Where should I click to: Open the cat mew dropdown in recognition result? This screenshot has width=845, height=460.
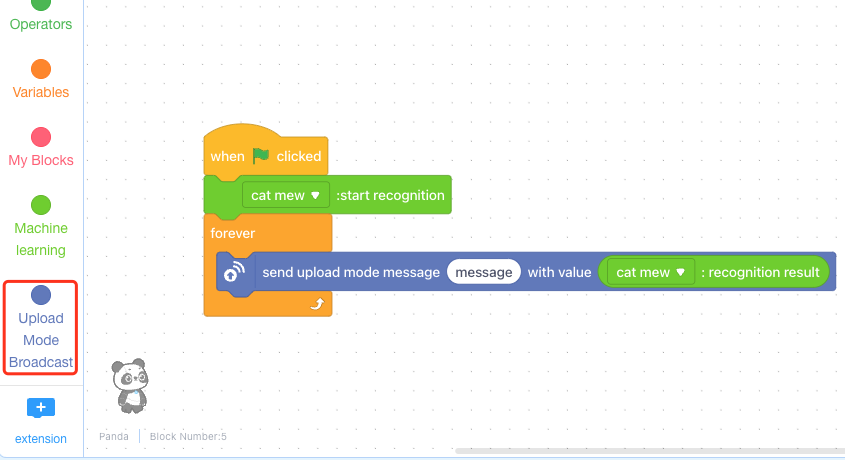[x=651, y=272]
